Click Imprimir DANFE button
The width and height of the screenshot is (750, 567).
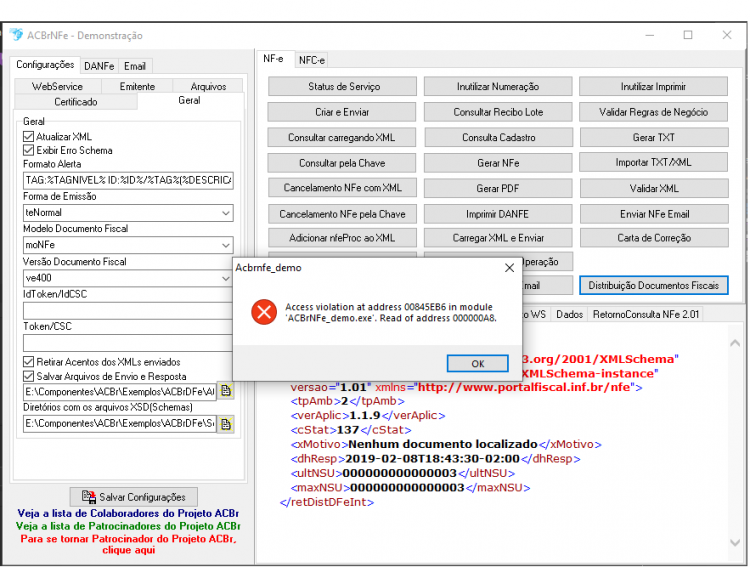pyautogui.click(x=498, y=214)
